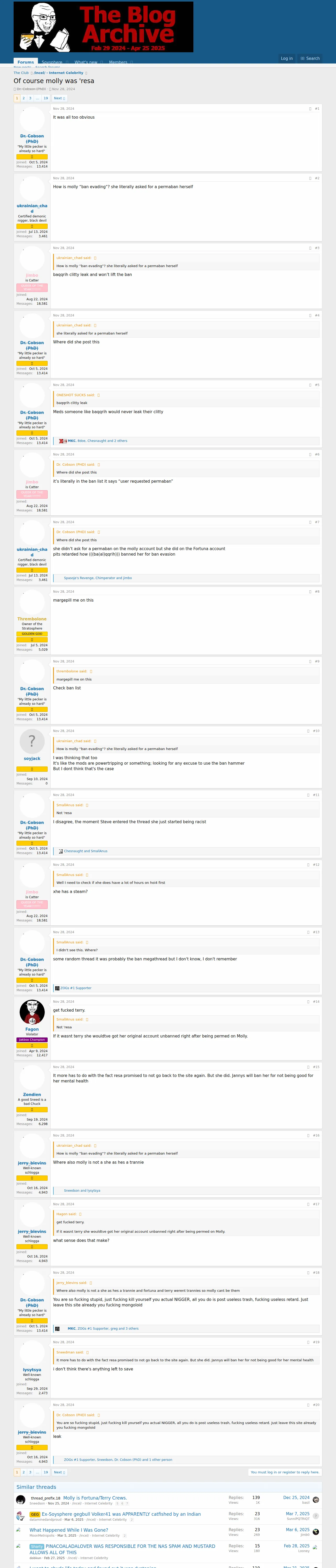Open the '…' page jump in top pagination
The width and height of the screenshot is (336, 1568).
(x=37, y=98)
